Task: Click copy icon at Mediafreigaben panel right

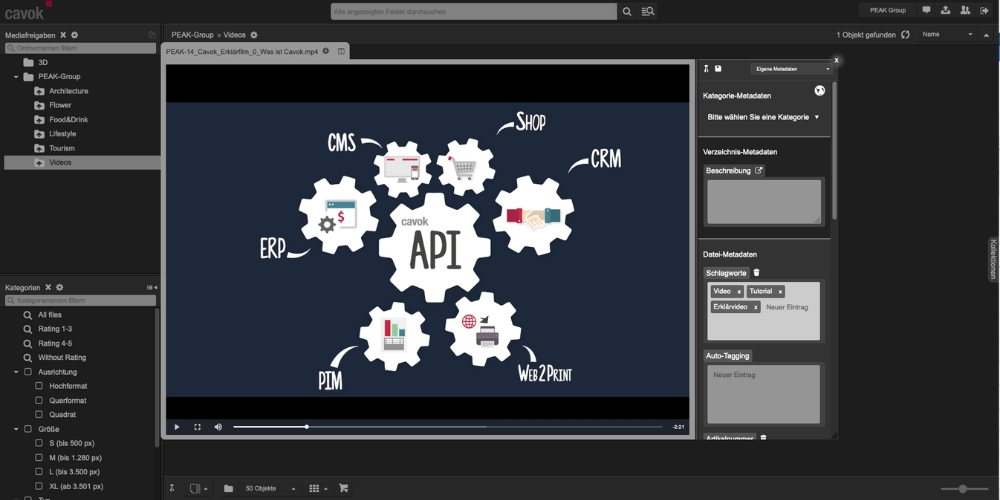Action: [x=152, y=35]
